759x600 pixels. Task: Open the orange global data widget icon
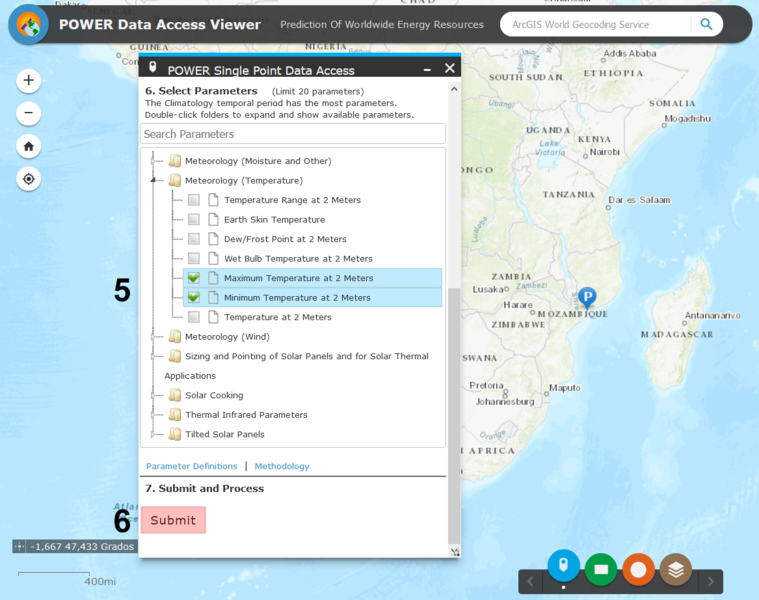(638, 570)
